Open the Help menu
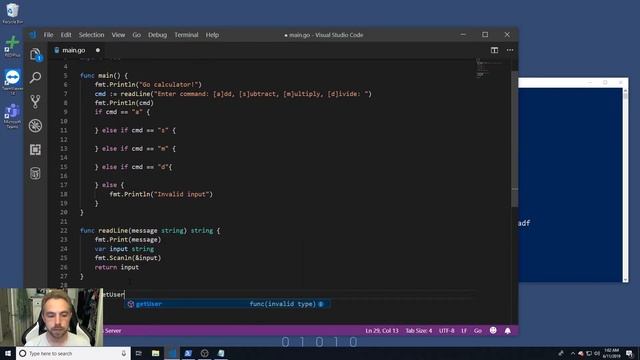The image size is (640, 360). [212, 35]
